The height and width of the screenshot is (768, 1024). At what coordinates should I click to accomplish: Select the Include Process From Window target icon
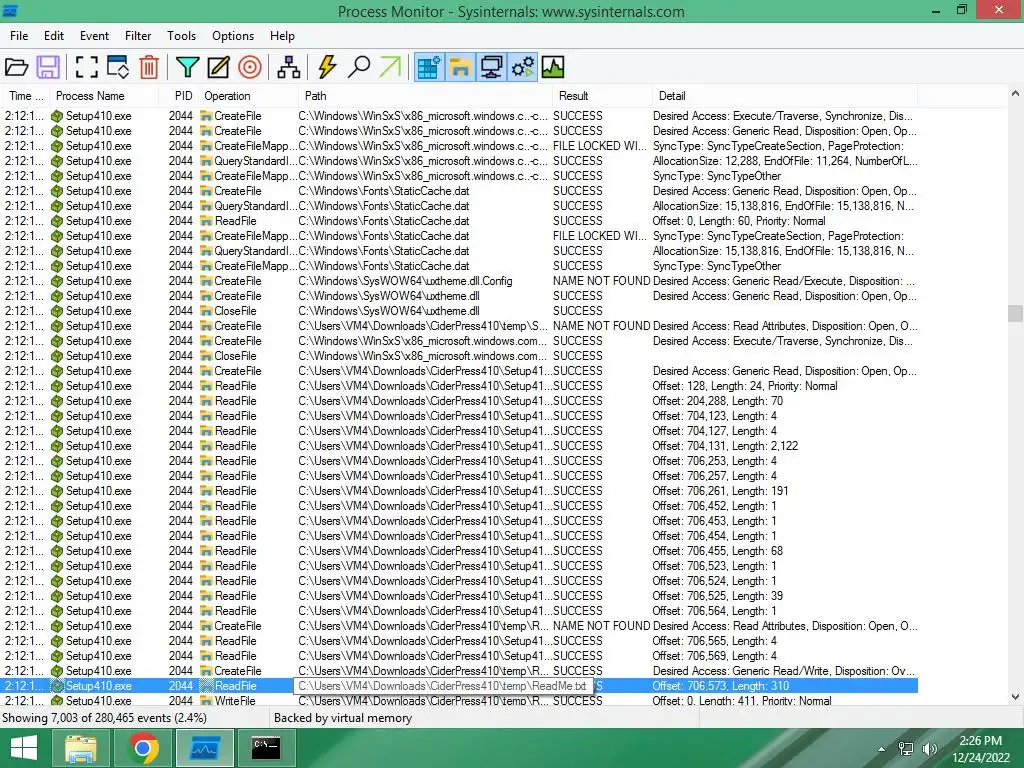249,67
